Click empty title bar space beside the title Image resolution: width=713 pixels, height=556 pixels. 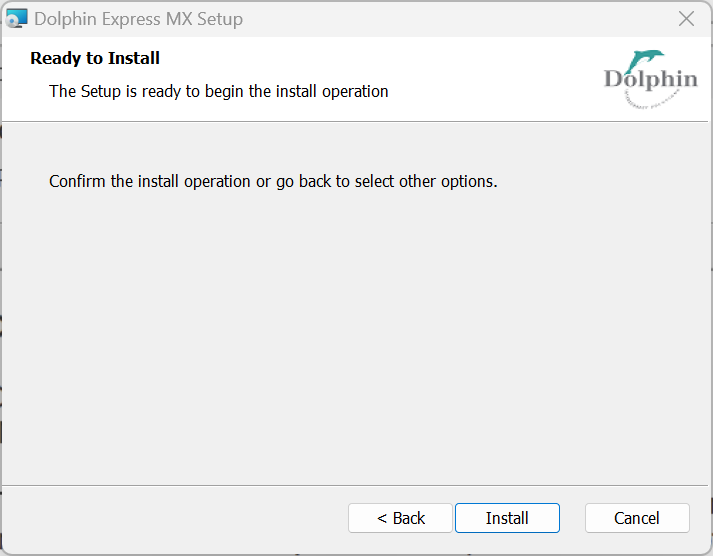[455, 19]
